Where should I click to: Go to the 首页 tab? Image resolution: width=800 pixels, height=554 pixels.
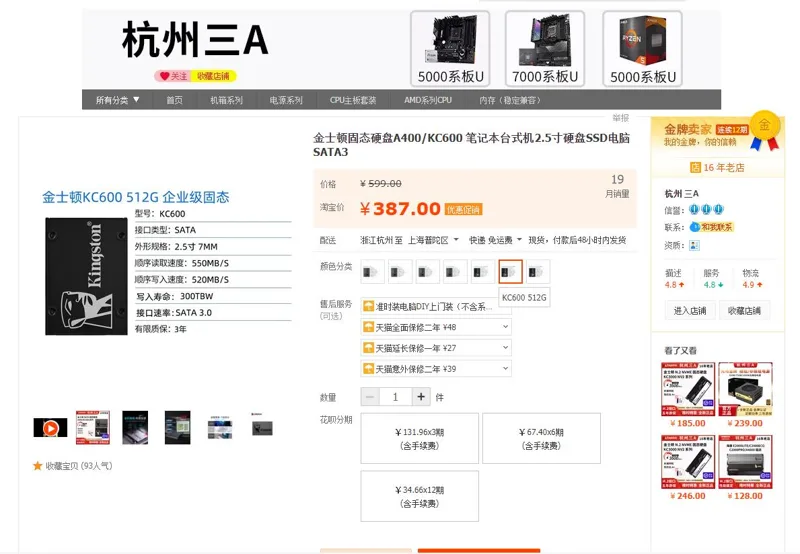tap(174, 100)
